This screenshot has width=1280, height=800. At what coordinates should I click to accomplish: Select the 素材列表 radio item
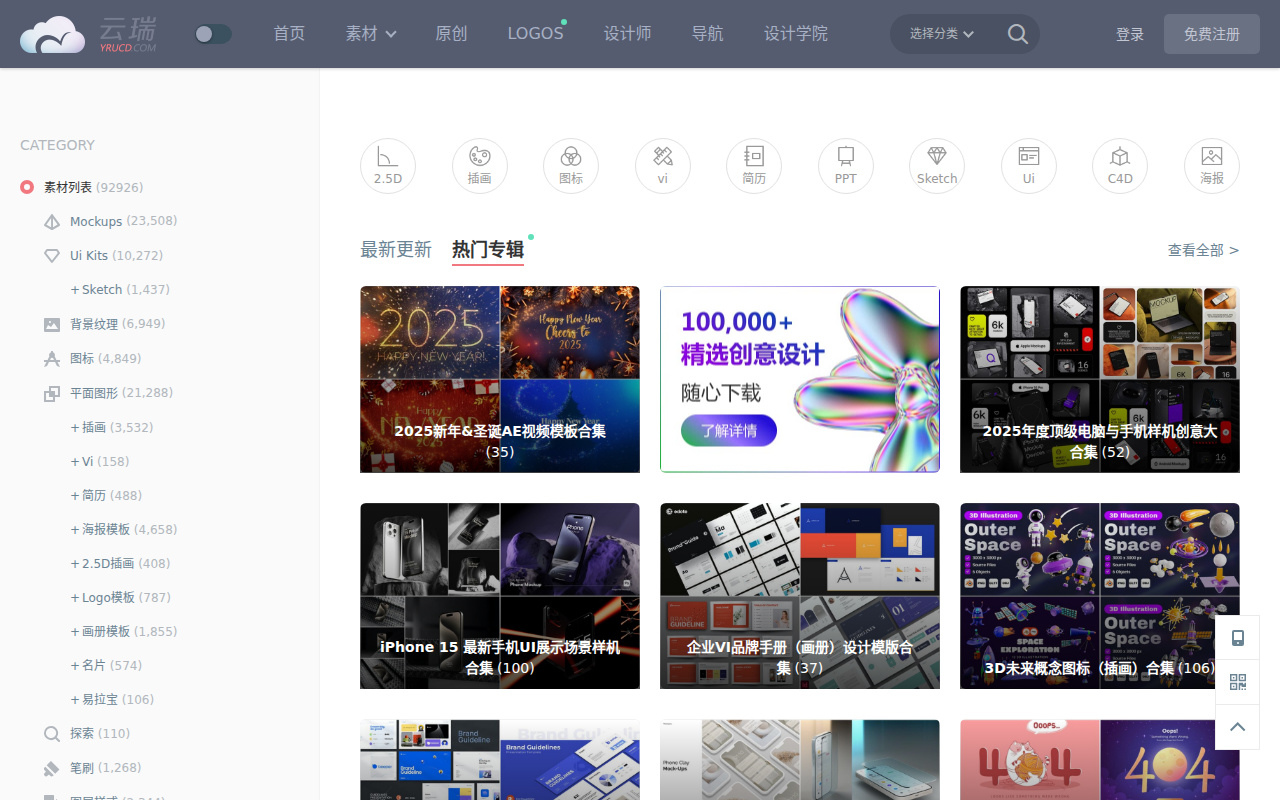click(x=27, y=187)
